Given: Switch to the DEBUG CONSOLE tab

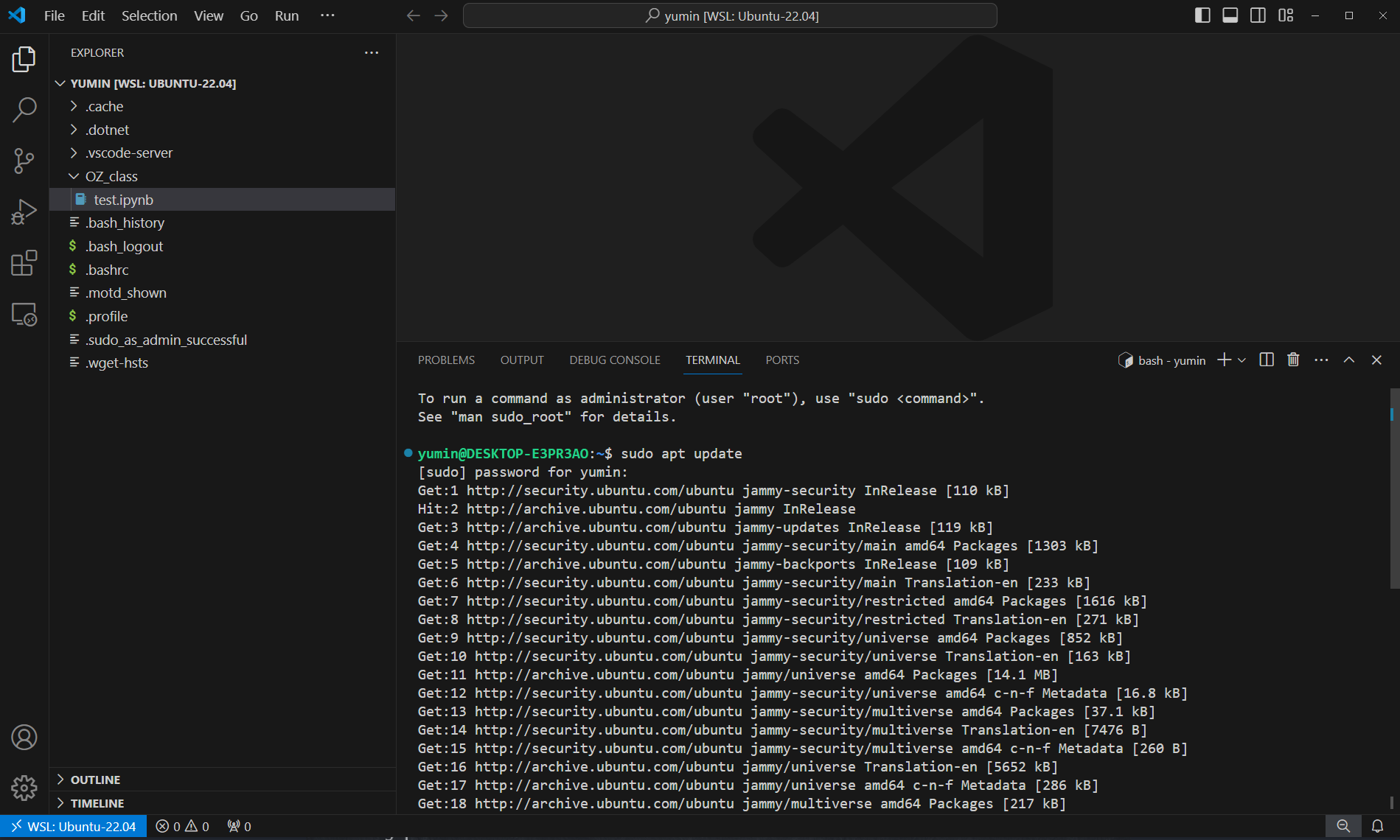Looking at the screenshot, I should (615, 360).
